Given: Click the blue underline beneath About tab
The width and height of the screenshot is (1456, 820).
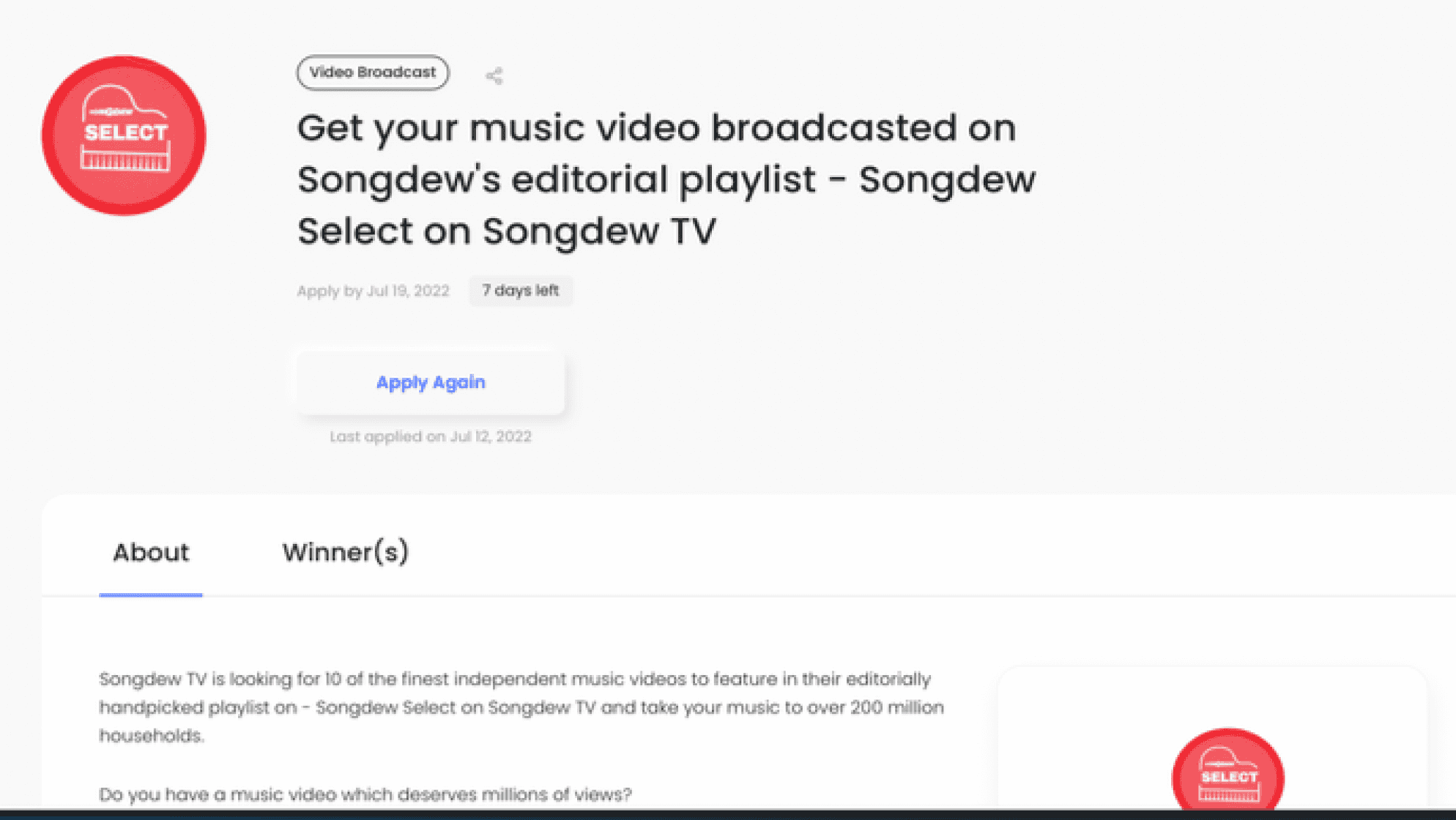Looking at the screenshot, I should point(151,594).
